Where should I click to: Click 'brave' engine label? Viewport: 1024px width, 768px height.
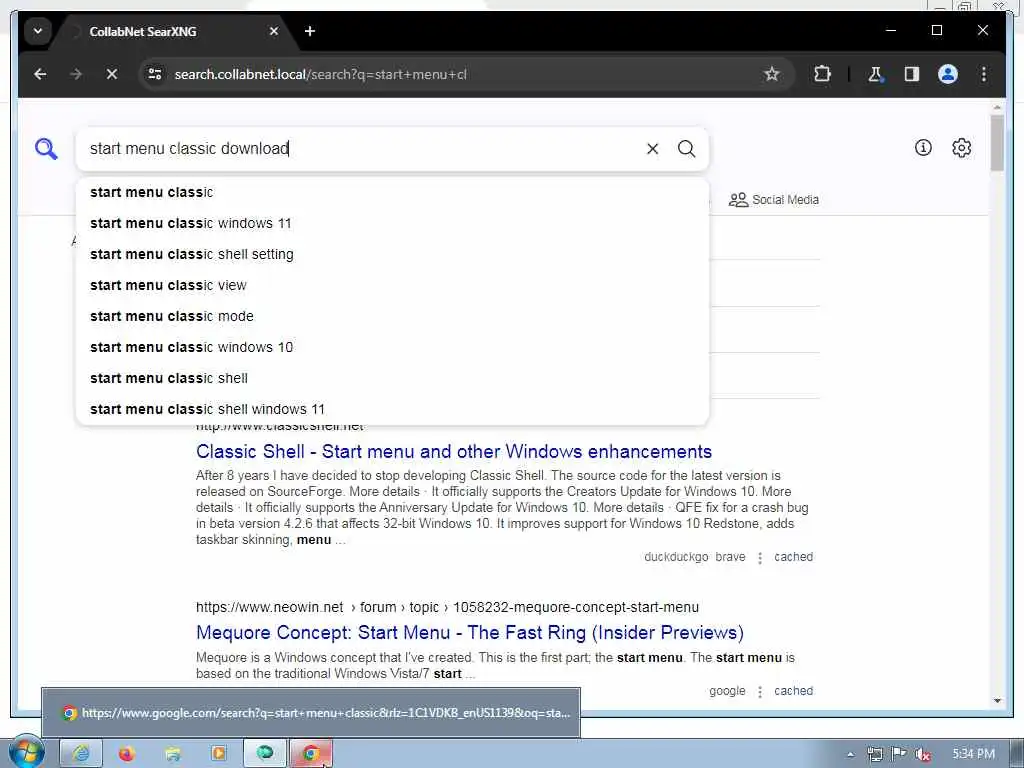click(730, 557)
